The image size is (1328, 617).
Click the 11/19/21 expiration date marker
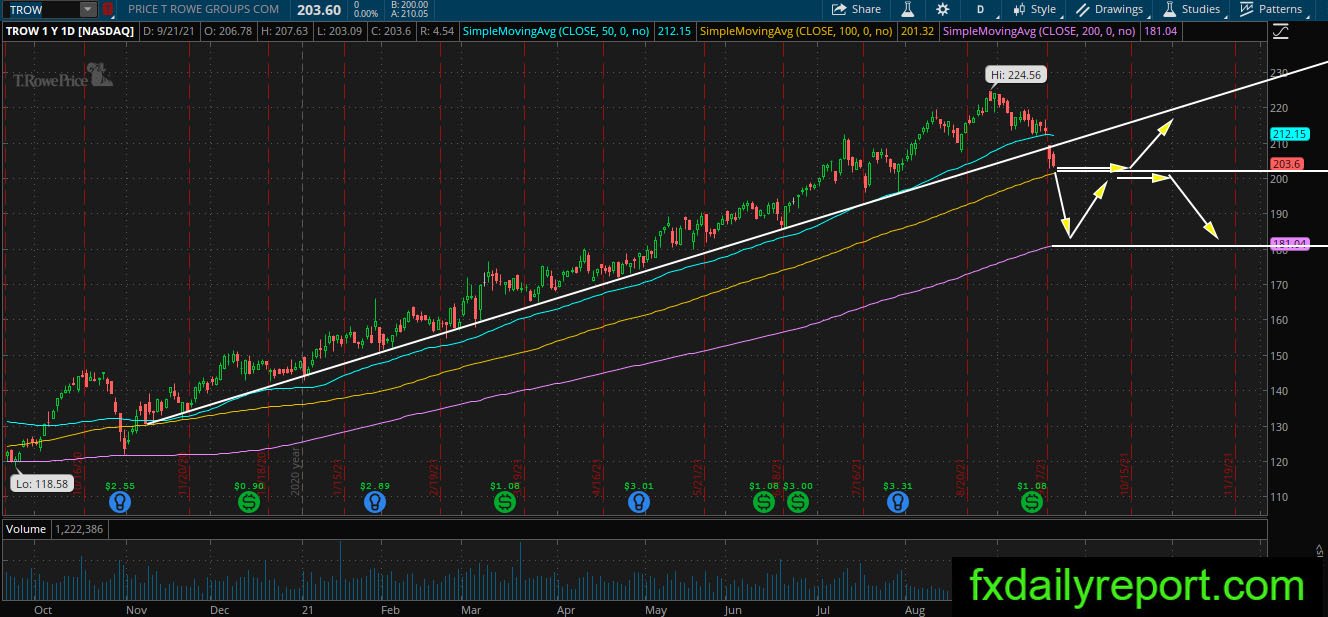1231,473
